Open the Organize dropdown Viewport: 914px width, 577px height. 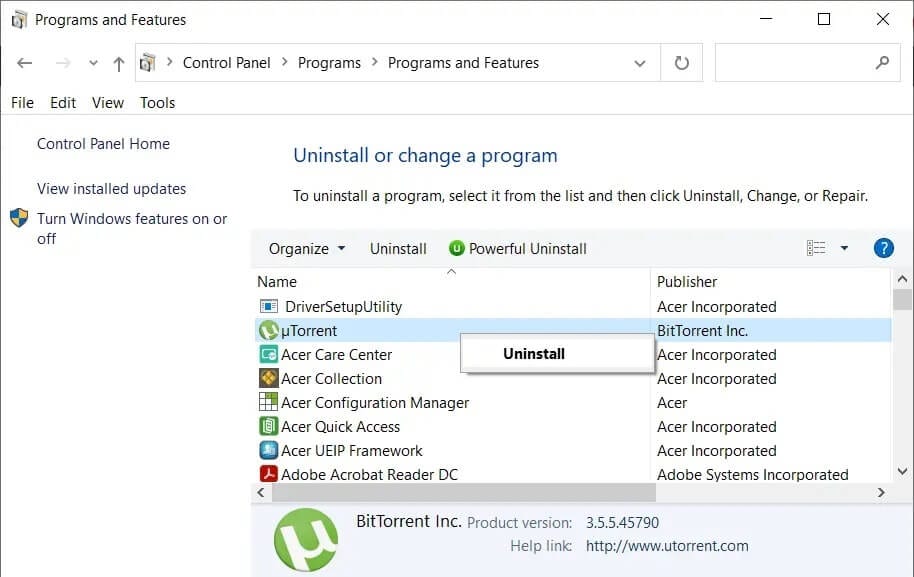(x=307, y=249)
